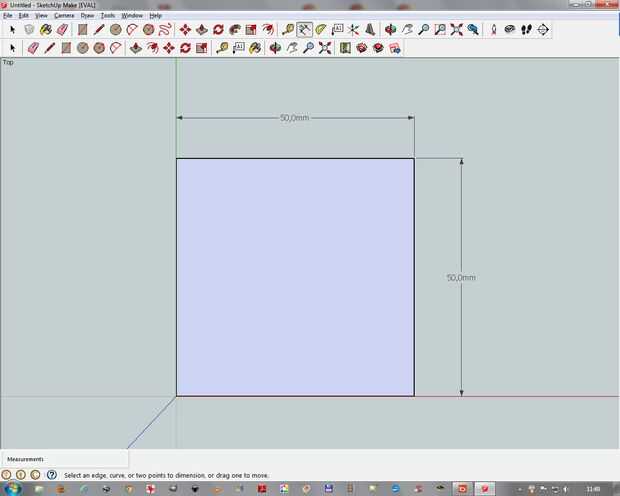Open the Window menu

[132, 15]
